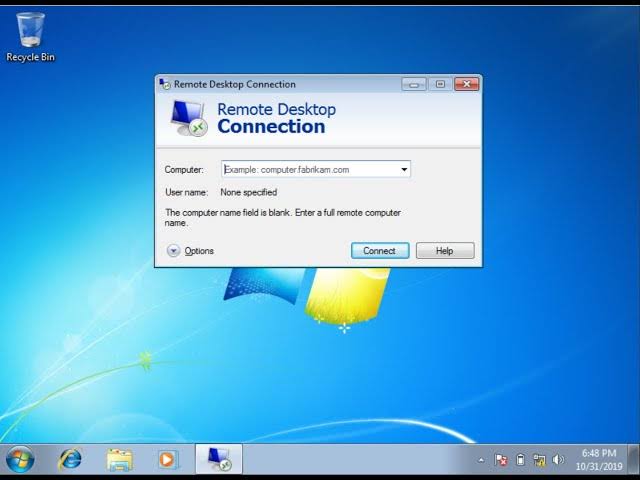Launch Internet Explorer from the taskbar
640x480 pixels.
click(70, 460)
